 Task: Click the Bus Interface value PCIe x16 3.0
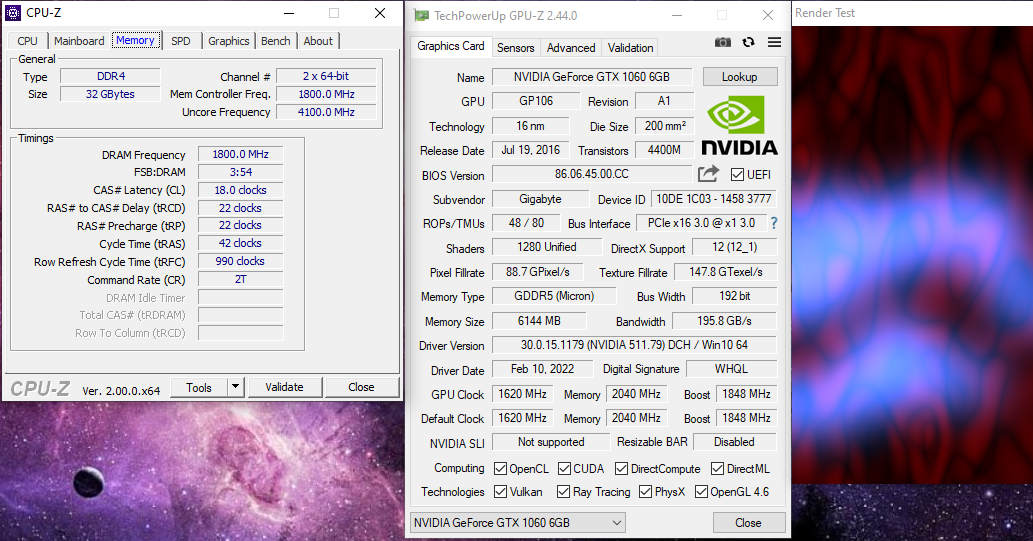click(x=701, y=223)
